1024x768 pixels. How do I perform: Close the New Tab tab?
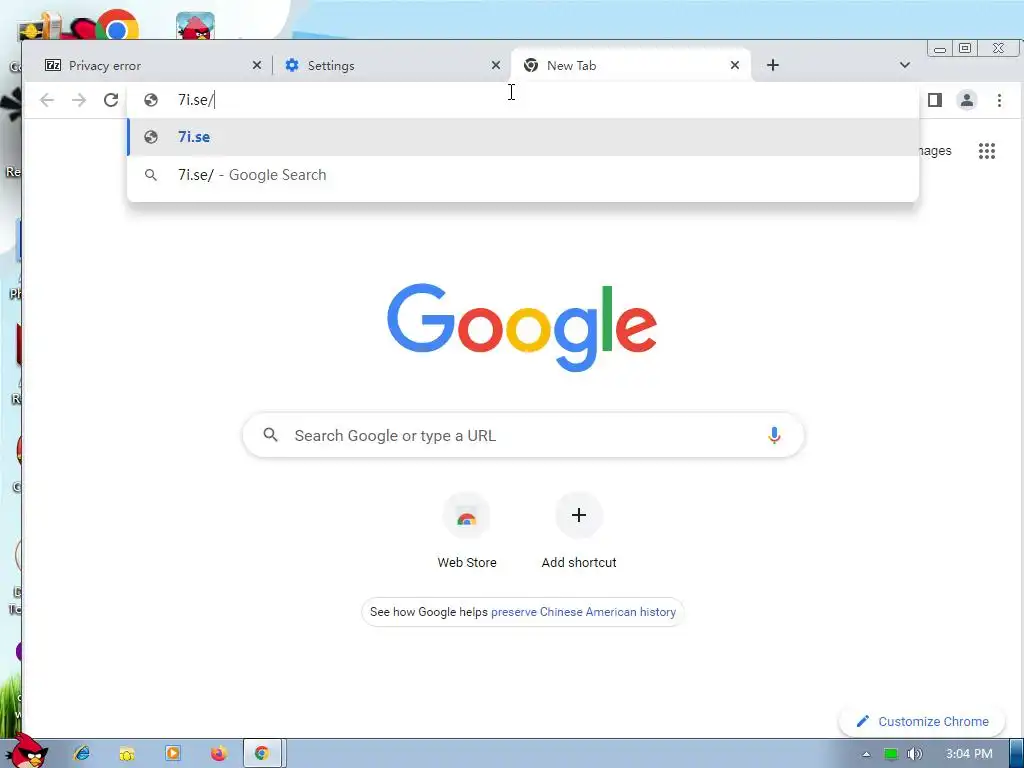click(735, 65)
